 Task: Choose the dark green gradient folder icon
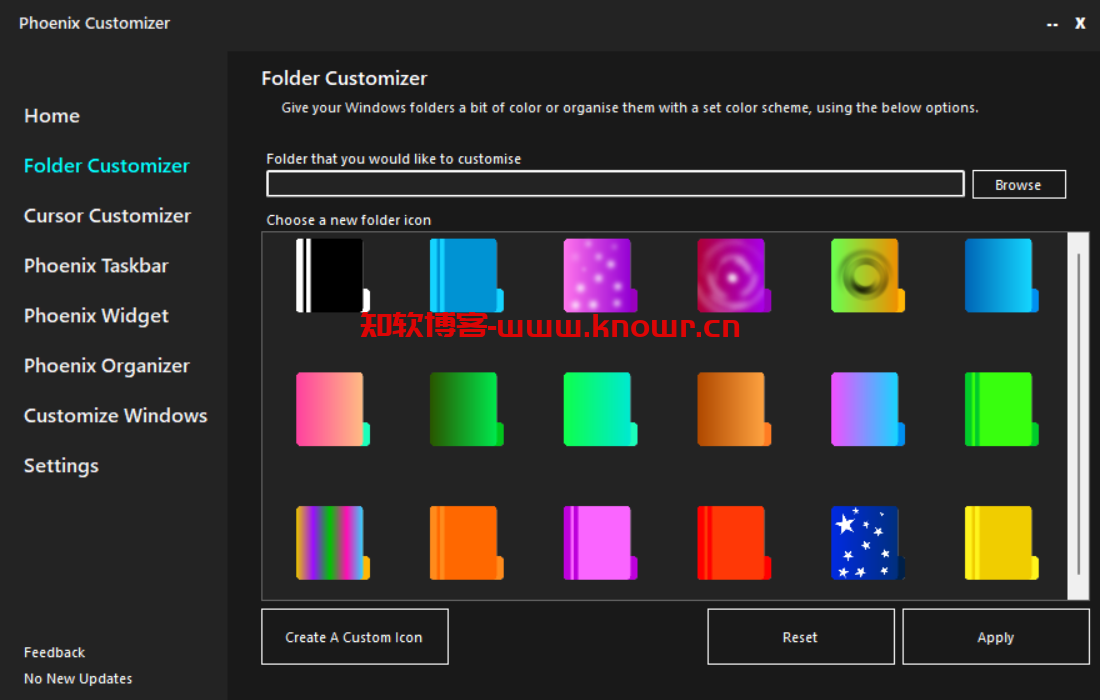point(467,409)
